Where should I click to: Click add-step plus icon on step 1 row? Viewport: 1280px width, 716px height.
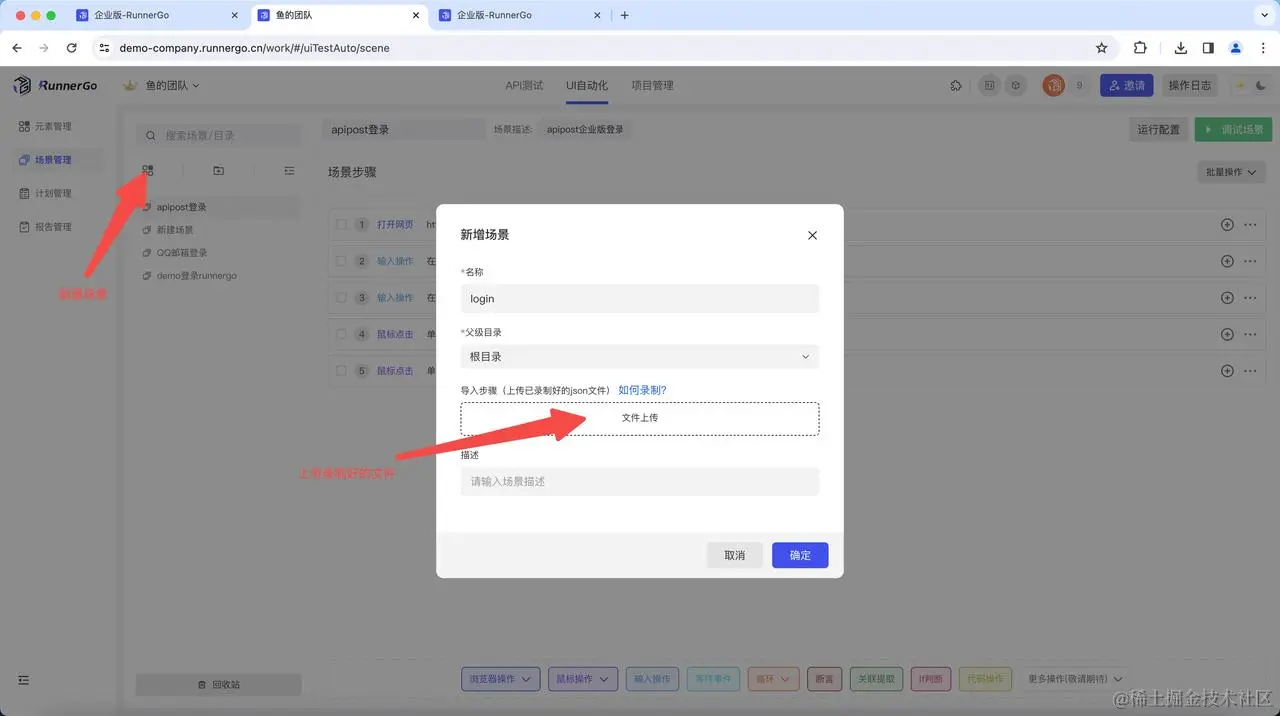[1227, 225]
